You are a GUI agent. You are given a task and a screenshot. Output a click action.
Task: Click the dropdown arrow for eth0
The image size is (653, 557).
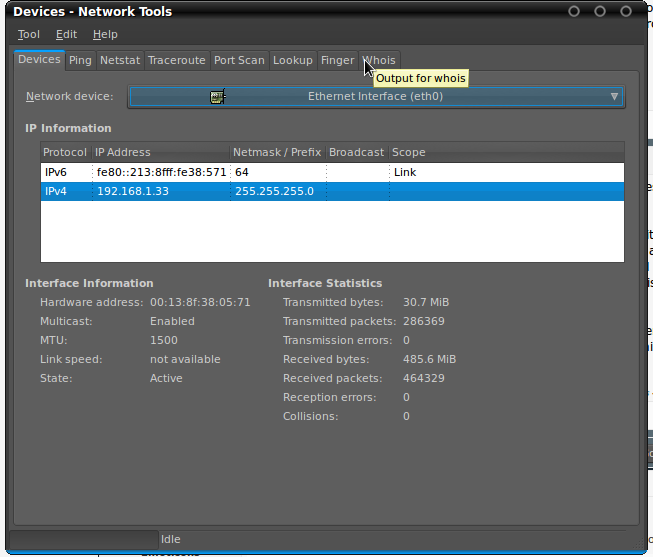pos(614,97)
